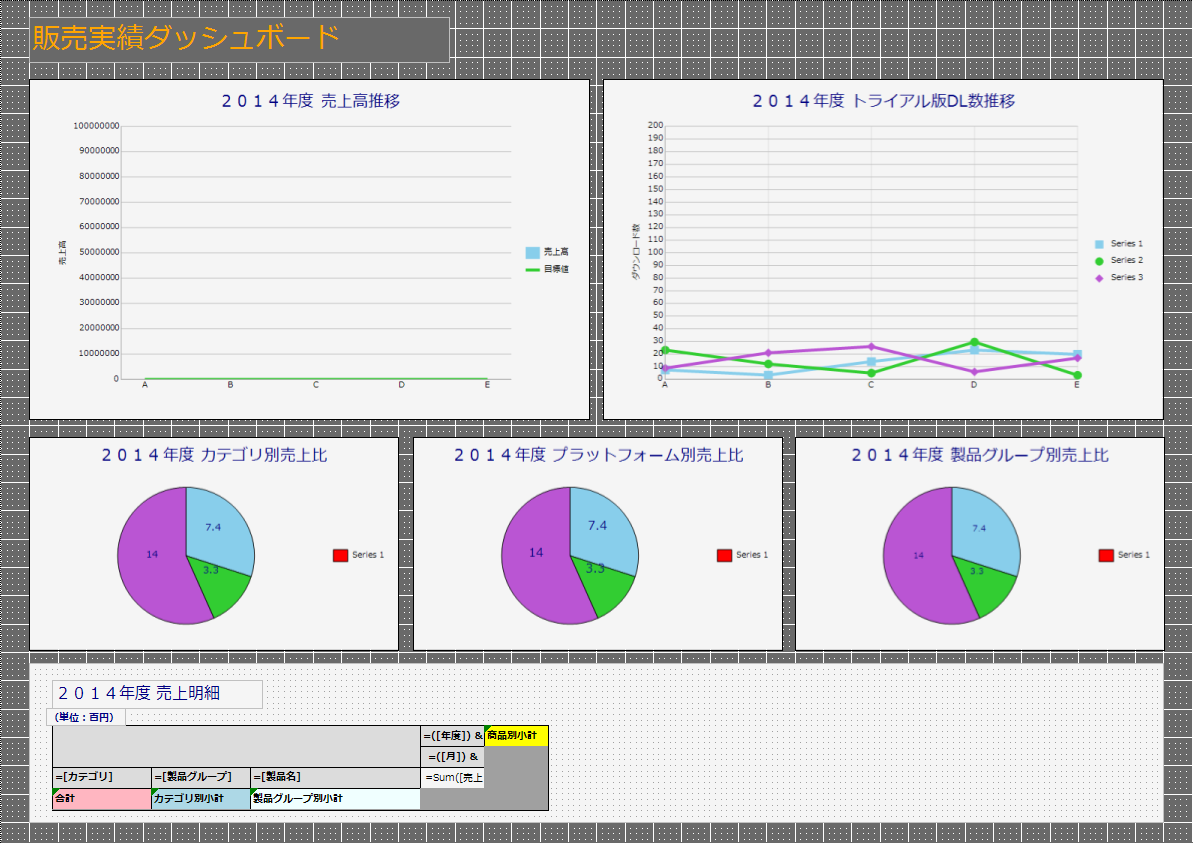
Task: Click the 売上高 legend blue swatch
Action: click(x=533, y=253)
